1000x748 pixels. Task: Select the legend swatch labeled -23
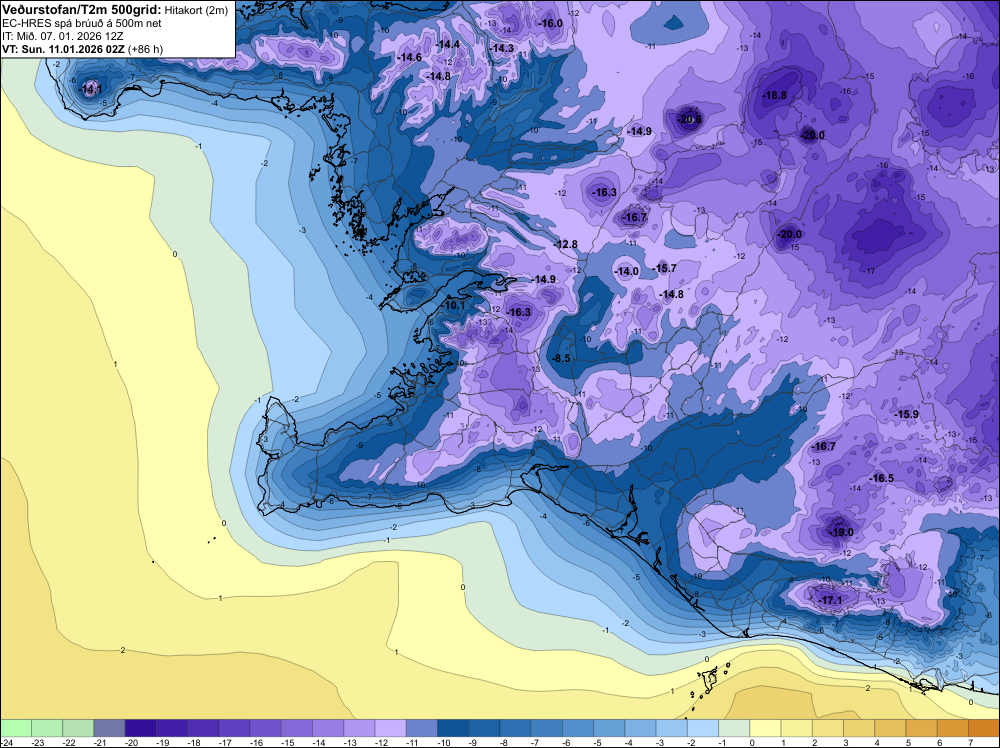[47, 728]
